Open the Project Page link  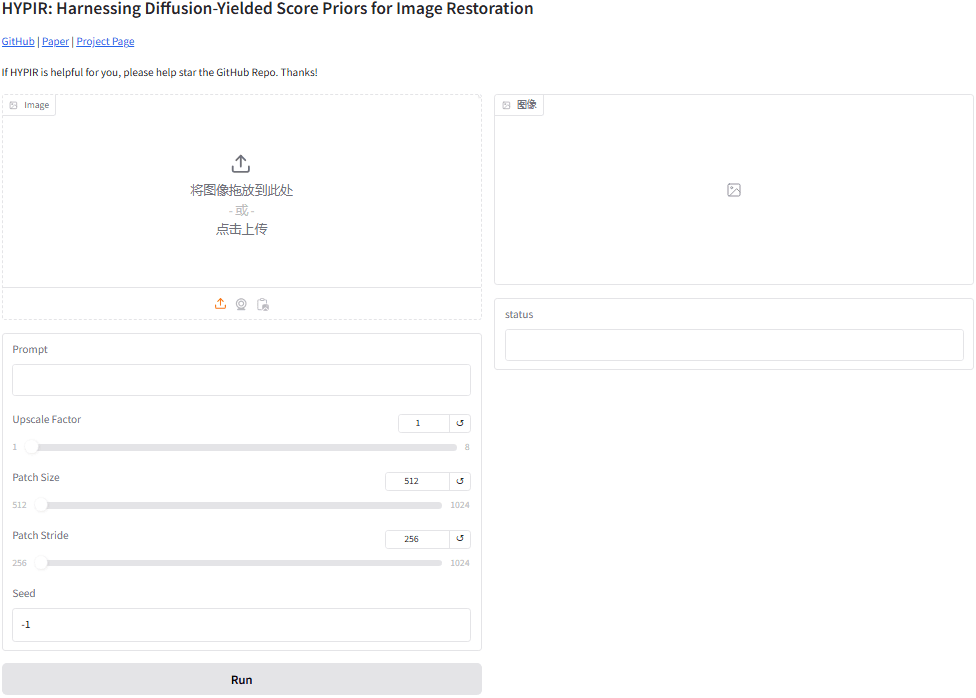coord(105,42)
